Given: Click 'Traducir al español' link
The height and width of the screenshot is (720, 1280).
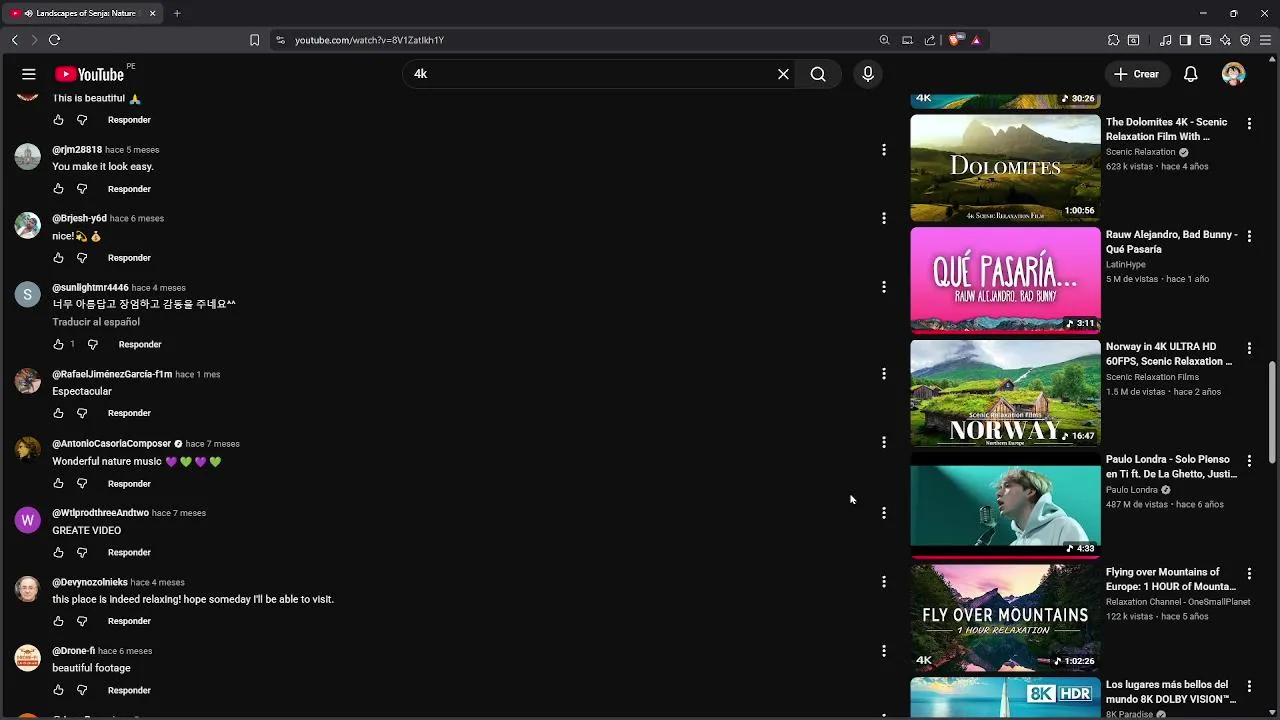Looking at the screenshot, I should coord(96,322).
